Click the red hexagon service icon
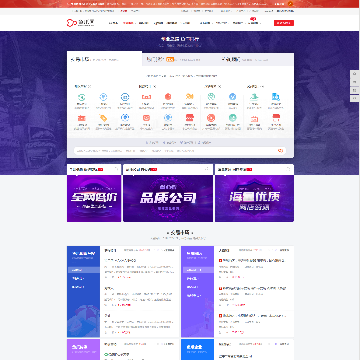 (x=168, y=97)
